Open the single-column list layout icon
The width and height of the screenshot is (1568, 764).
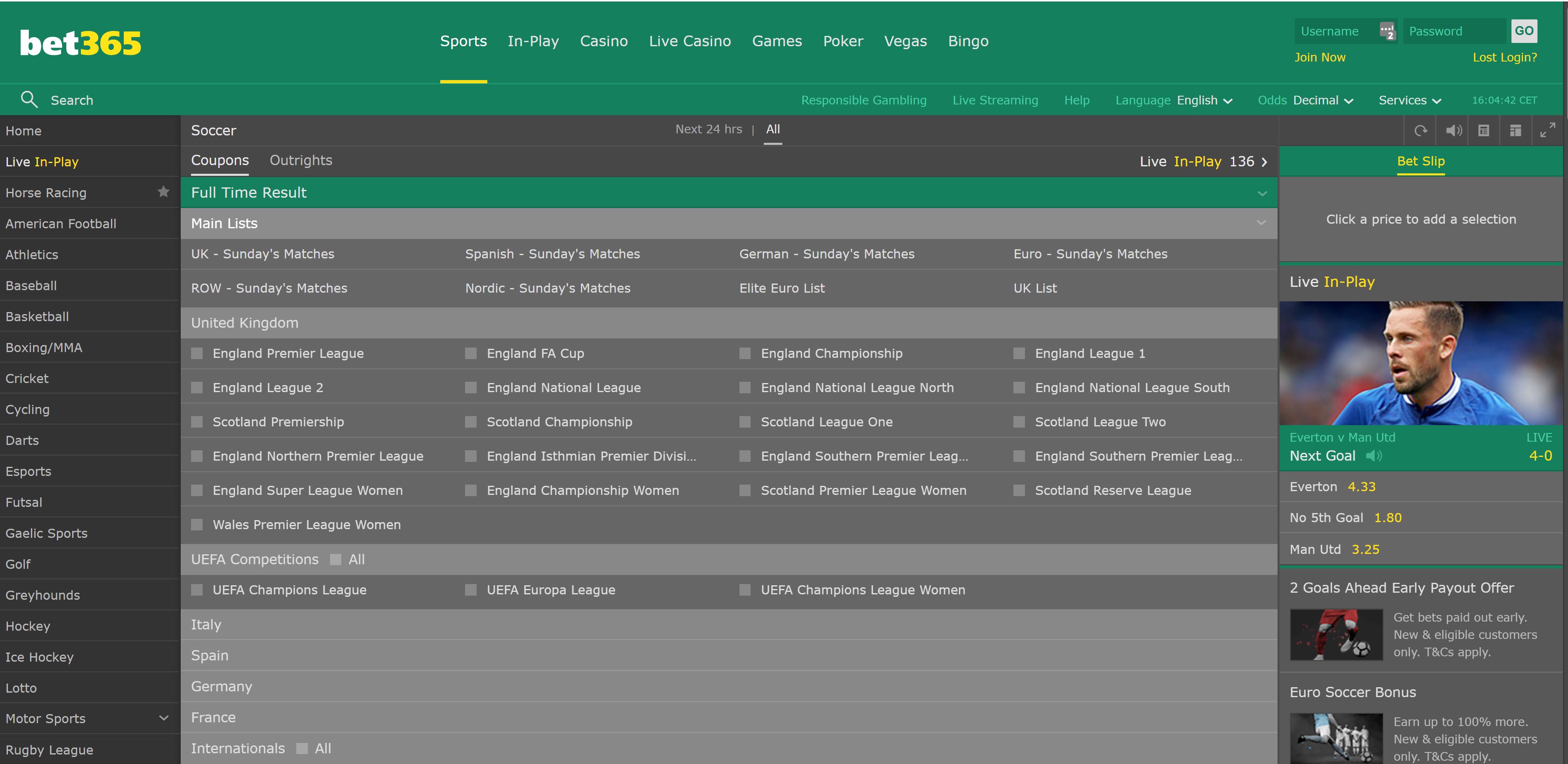(1484, 130)
